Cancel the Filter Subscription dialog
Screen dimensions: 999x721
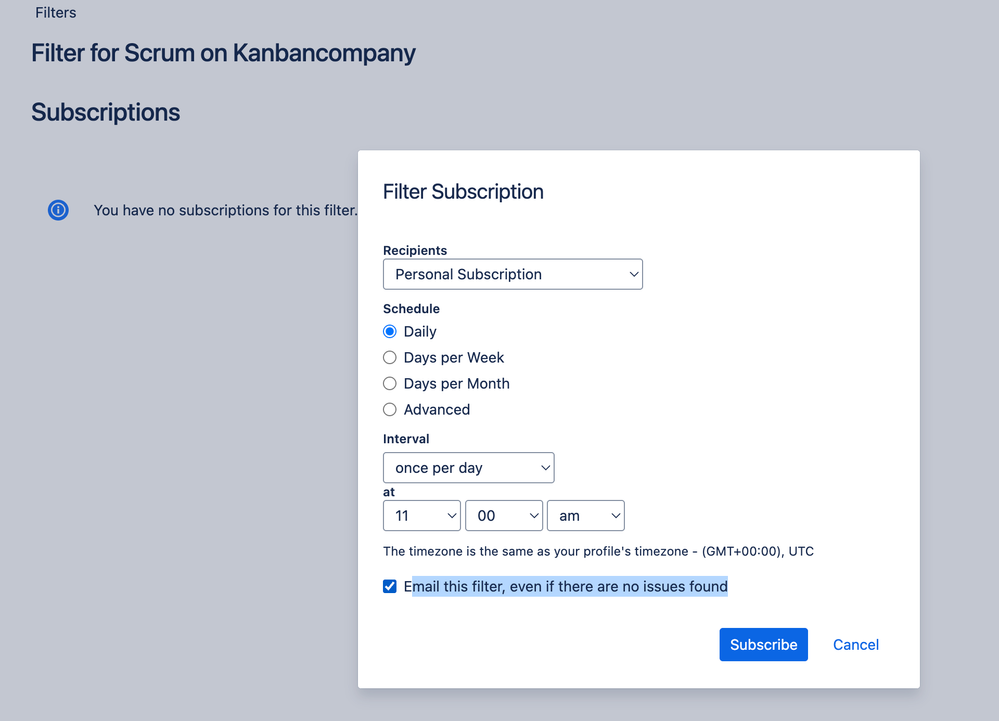click(856, 645)
